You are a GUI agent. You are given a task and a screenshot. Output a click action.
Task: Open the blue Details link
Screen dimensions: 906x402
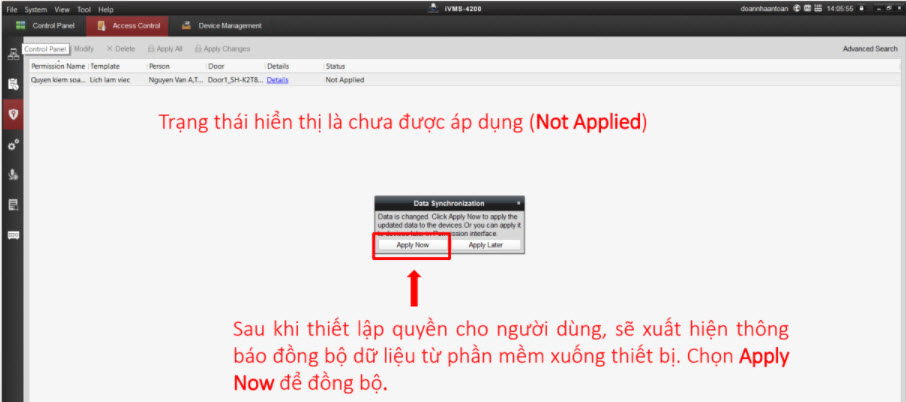(277, 79)
